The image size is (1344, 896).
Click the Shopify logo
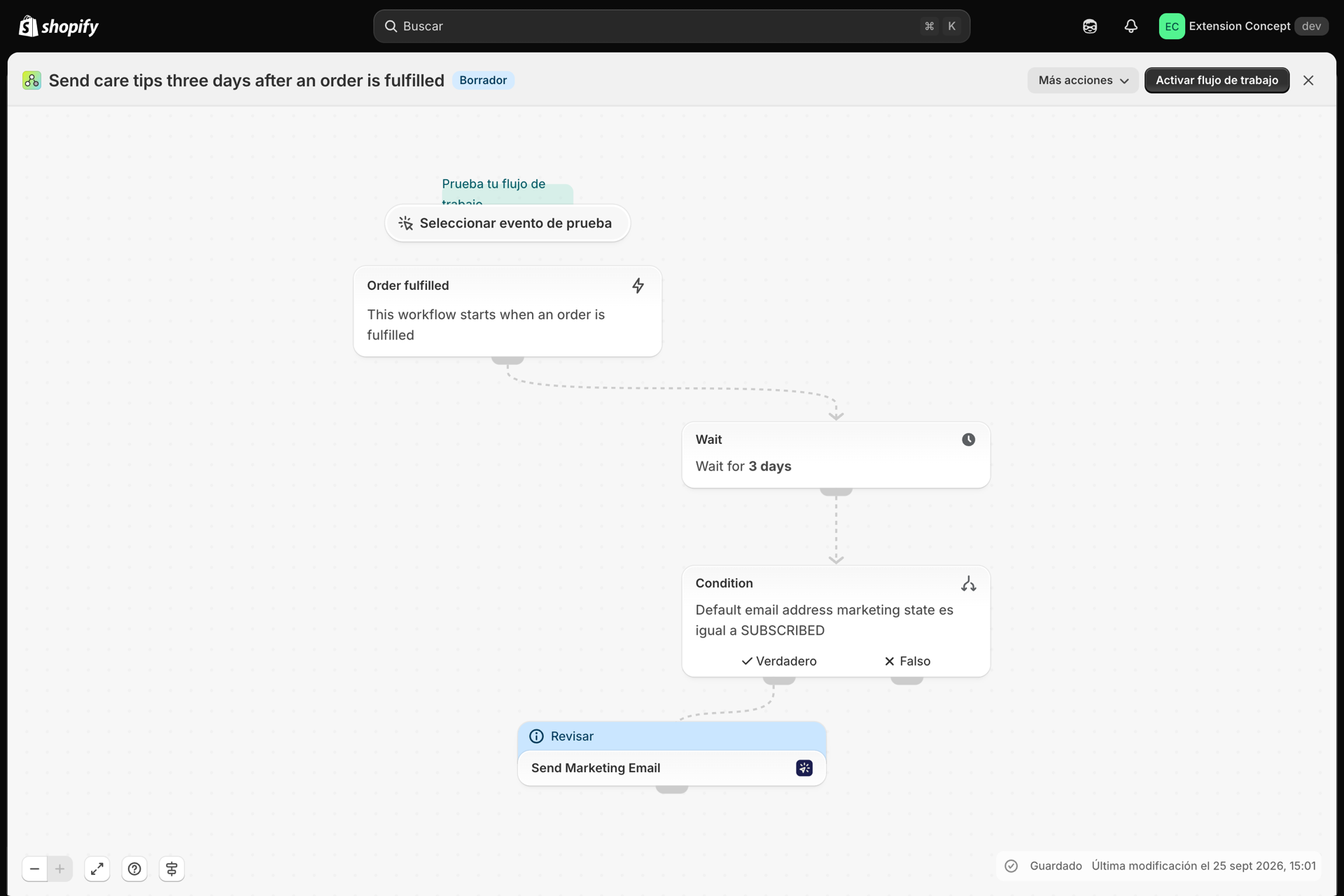pyautogui.click(x=59, y=27)
